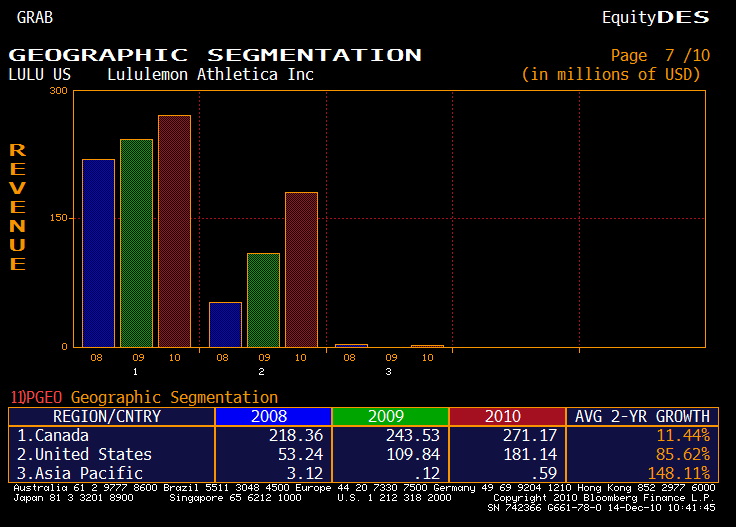The width and height of the screenshot is (736, 527).
Task: Click Asia Pacific 2010 value .59
Action: point(544,473)
